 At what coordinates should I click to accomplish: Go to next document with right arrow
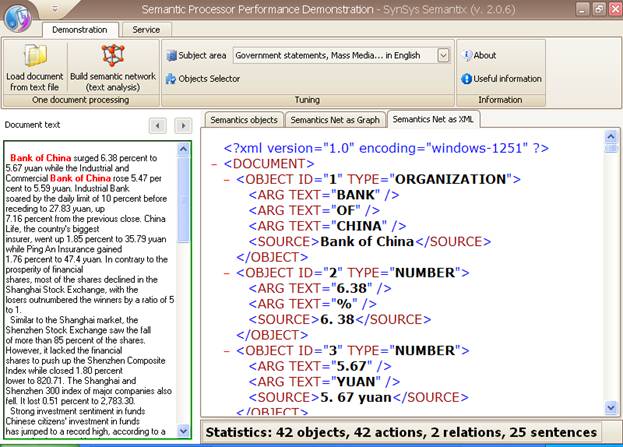click(x=183, y=126)
